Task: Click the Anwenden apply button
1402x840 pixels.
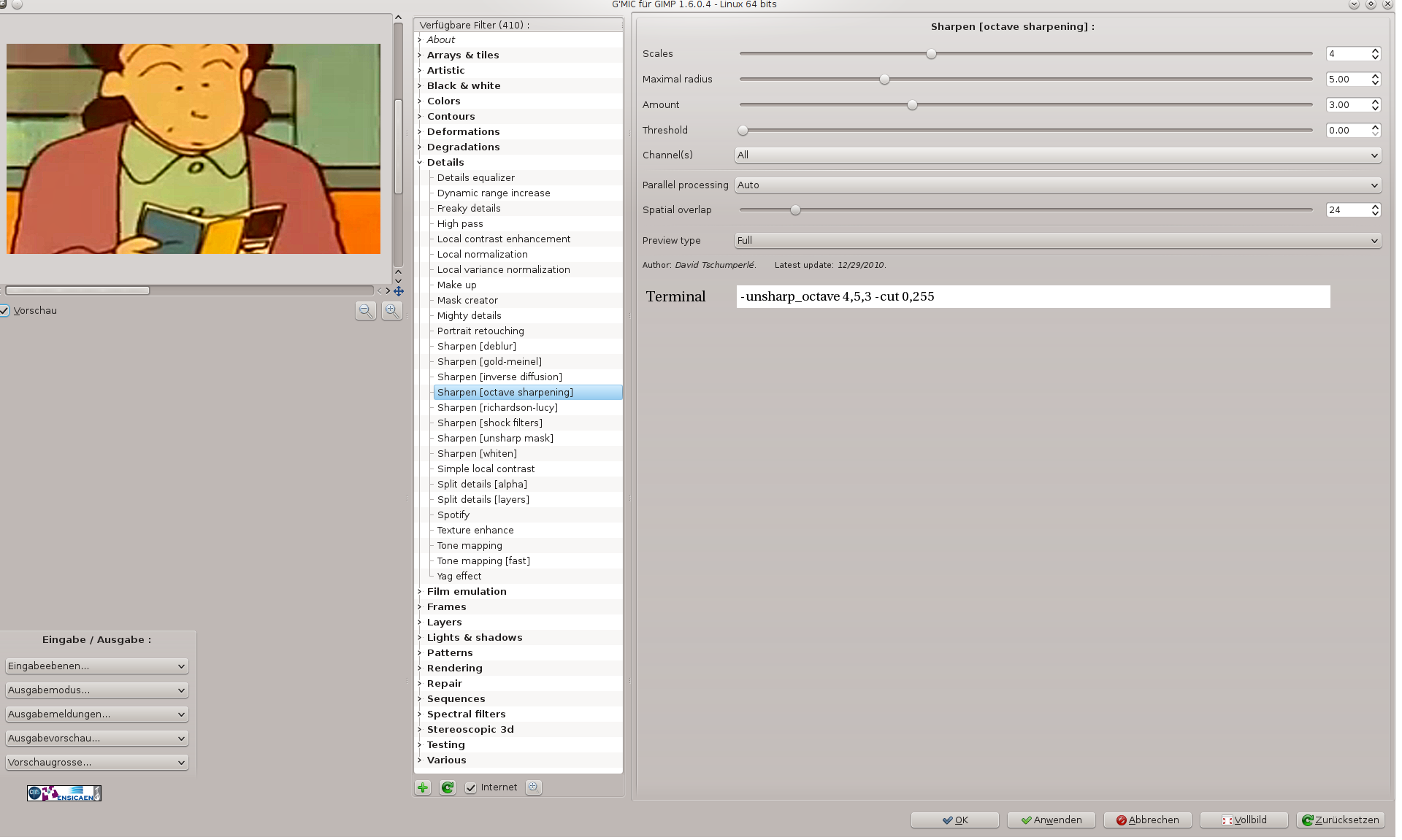Action: tap(1051, 820)
